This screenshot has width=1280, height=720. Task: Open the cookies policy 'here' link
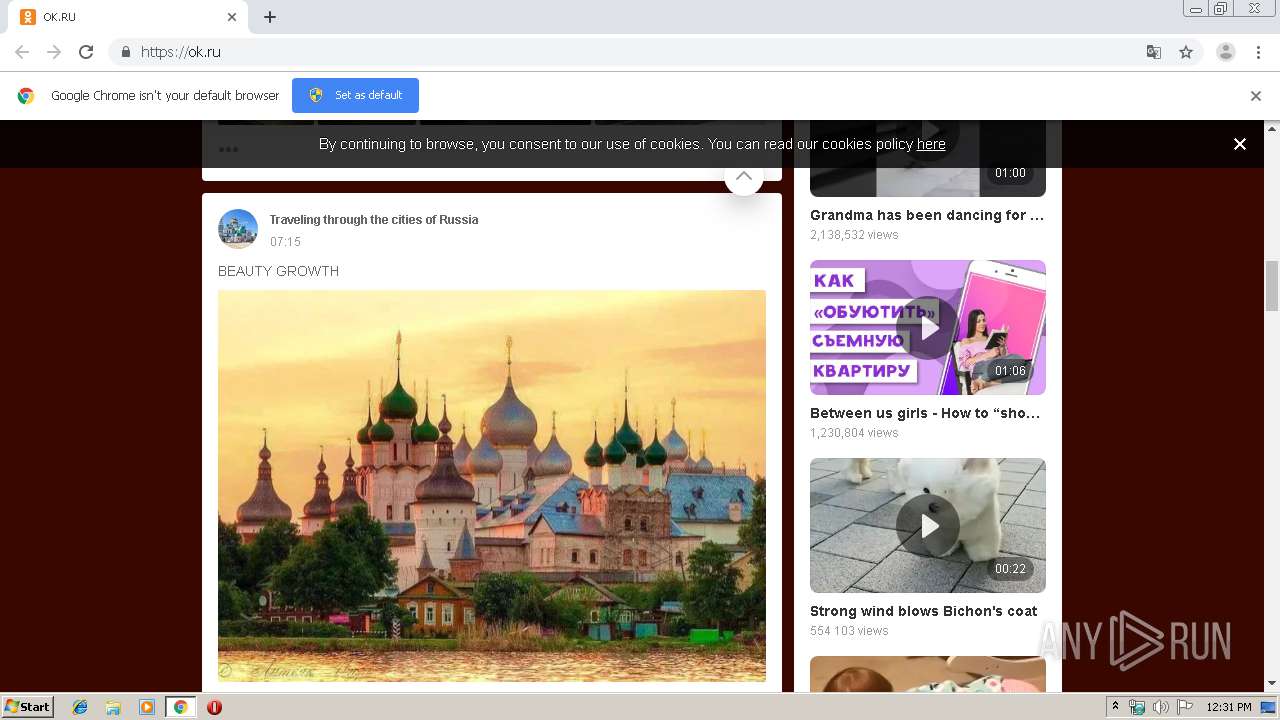pyautogui.click(x=931, y=144)
